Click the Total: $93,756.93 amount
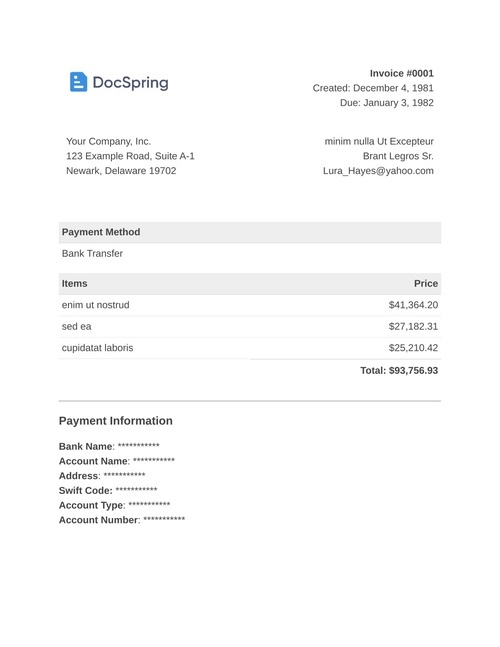 (399, 371)
